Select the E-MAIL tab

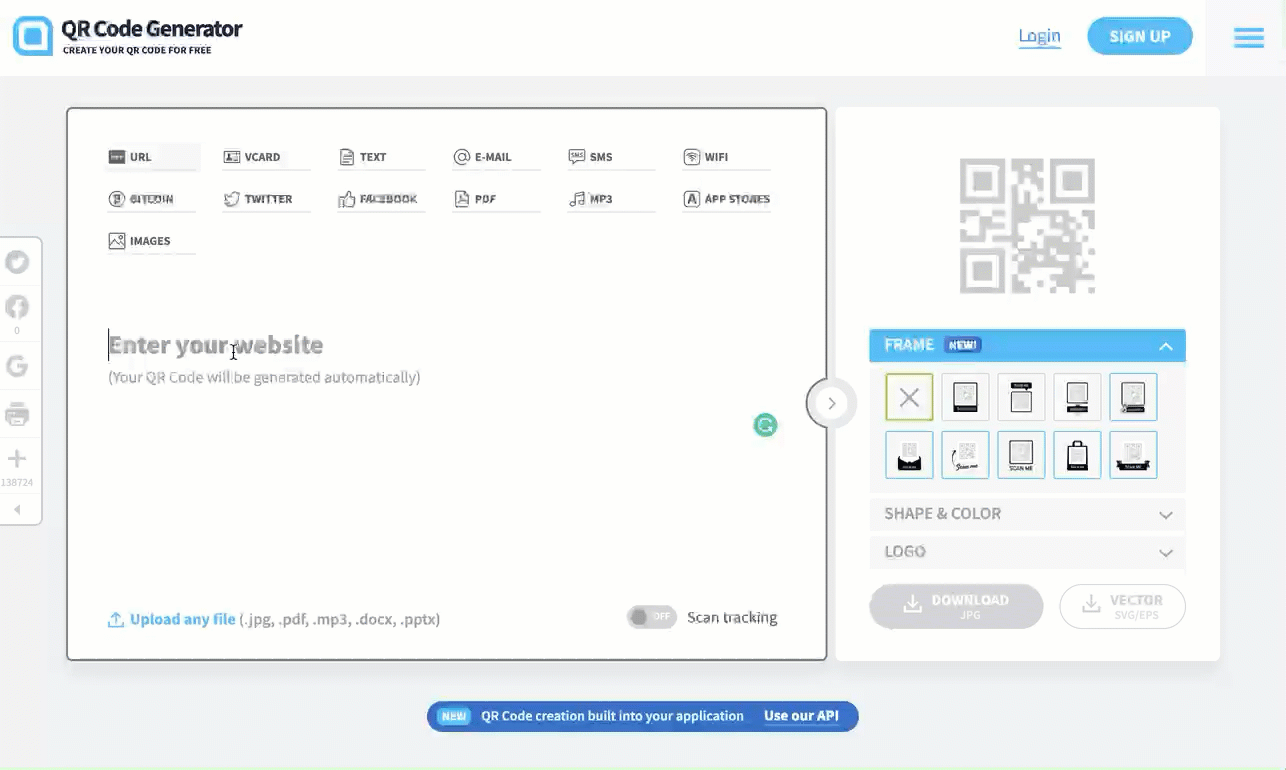(x=496, y=157)
